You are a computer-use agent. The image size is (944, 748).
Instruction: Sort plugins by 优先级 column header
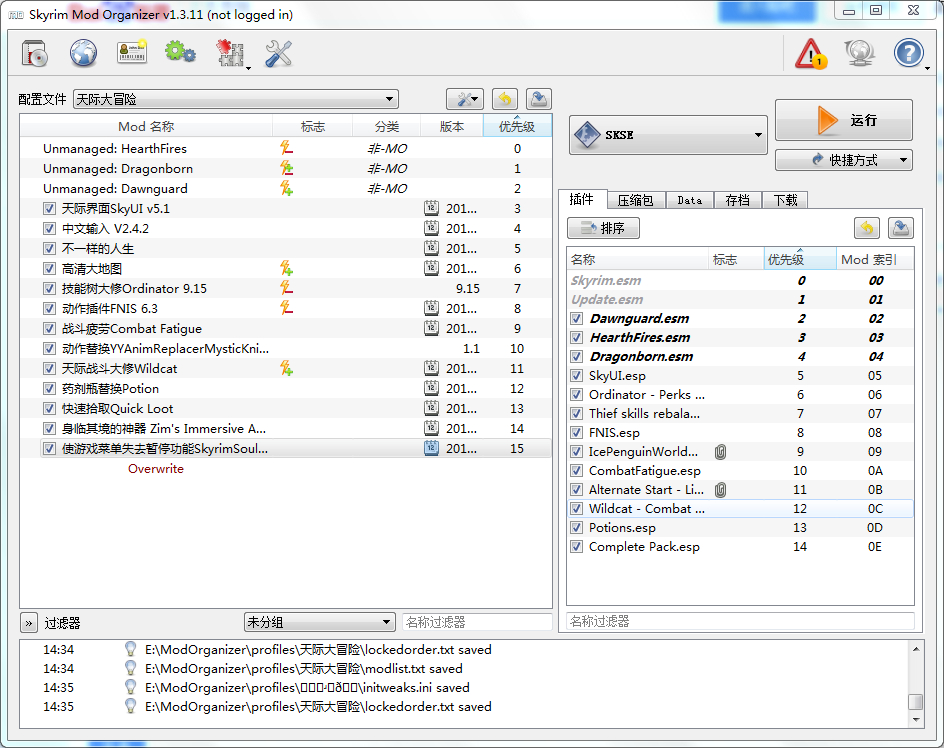click(x=800, y=260)
